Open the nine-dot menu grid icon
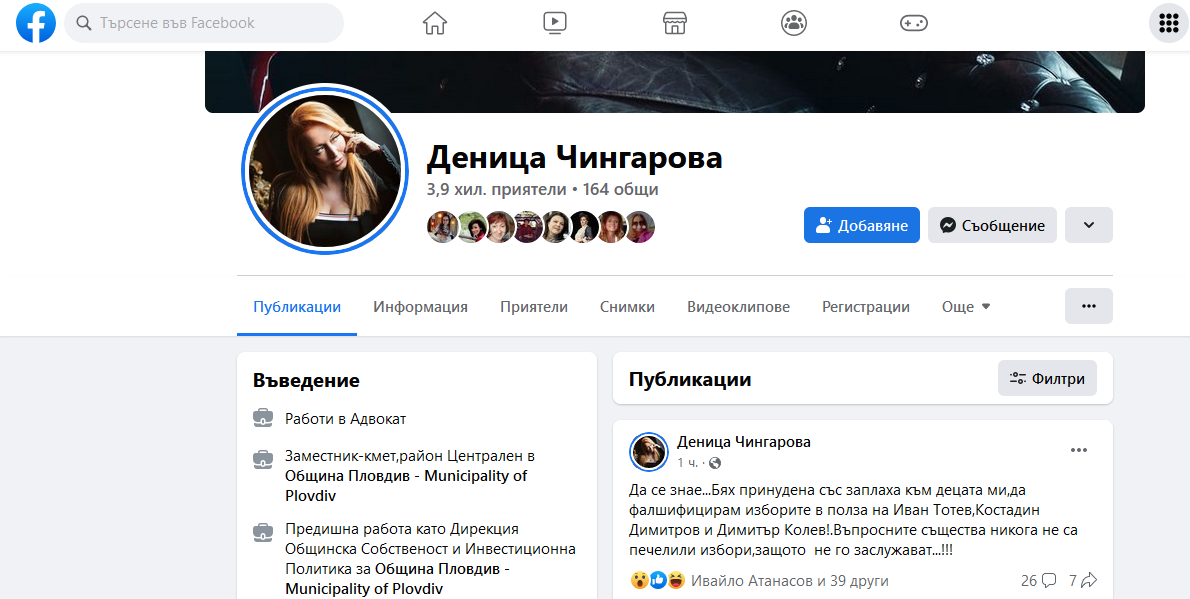Screen dimensions: 1190x599 pyautogui.click(x=1169, y=24)
